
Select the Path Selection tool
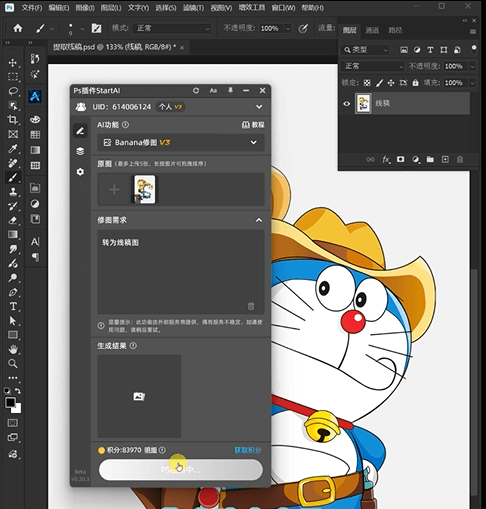point(13,321)
